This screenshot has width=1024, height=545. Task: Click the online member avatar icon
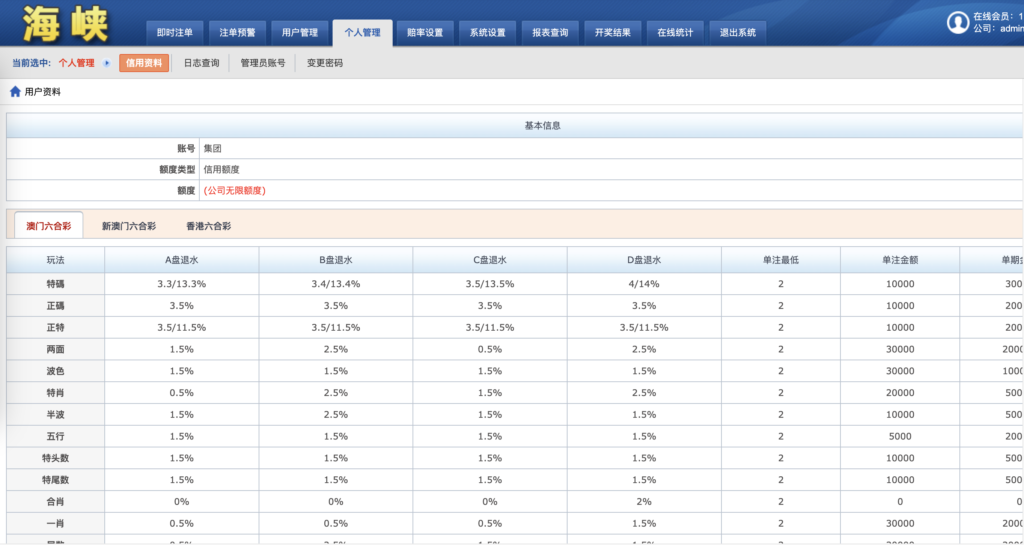958,22
